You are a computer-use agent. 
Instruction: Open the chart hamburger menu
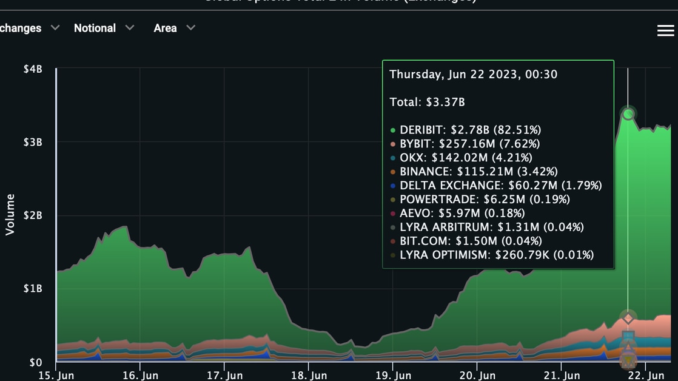(x=665, y=30)
